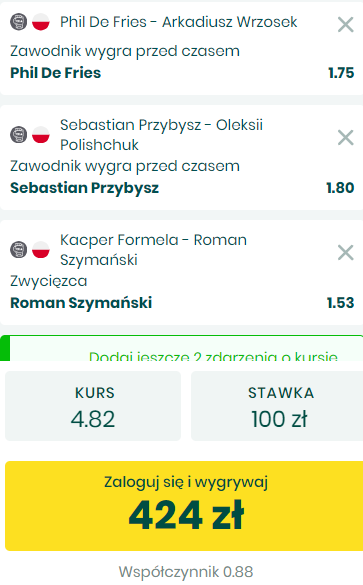
Task: Open Sebastian Przybysz - Oleksii Polishchuk event
Action: pos(162,135)
